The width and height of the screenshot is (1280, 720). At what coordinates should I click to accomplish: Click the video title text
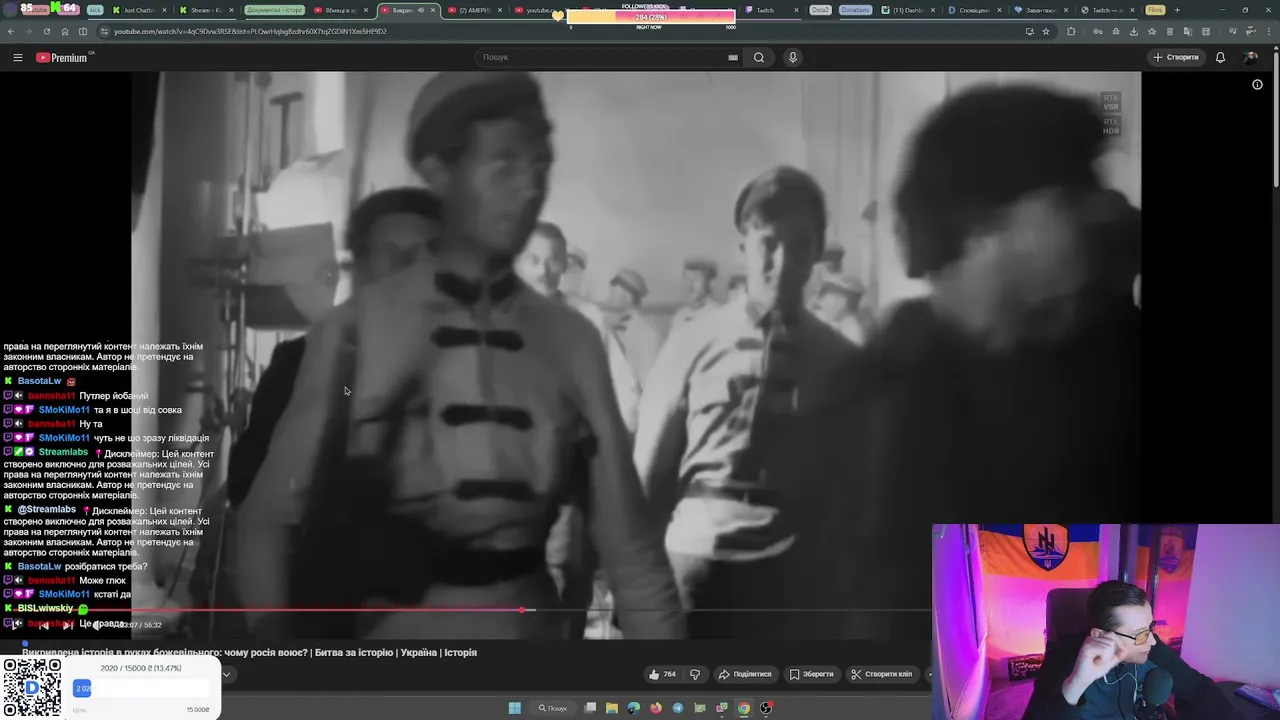pos(249,652)
